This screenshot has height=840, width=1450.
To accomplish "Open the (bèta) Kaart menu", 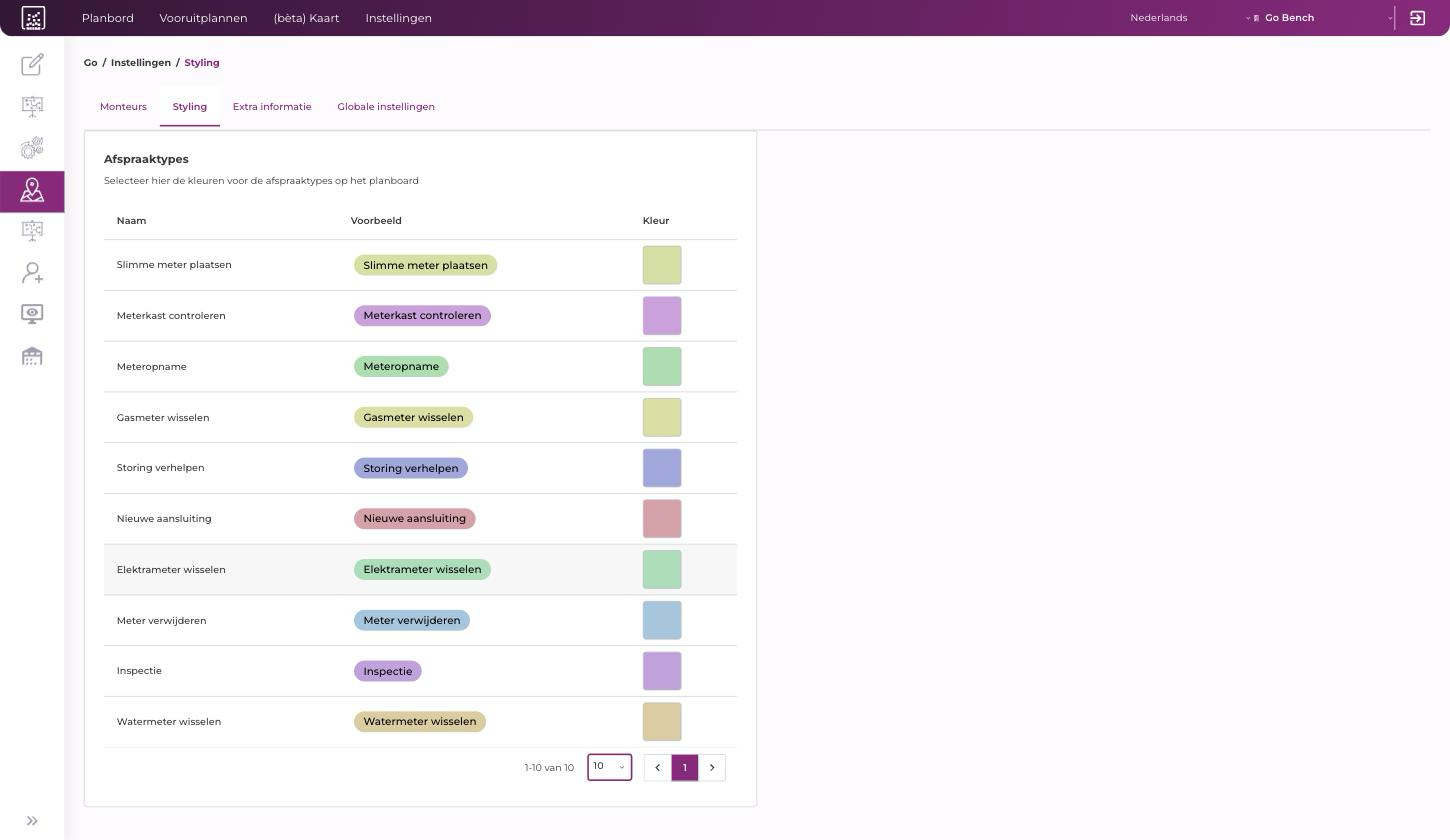I will point(306,18).
